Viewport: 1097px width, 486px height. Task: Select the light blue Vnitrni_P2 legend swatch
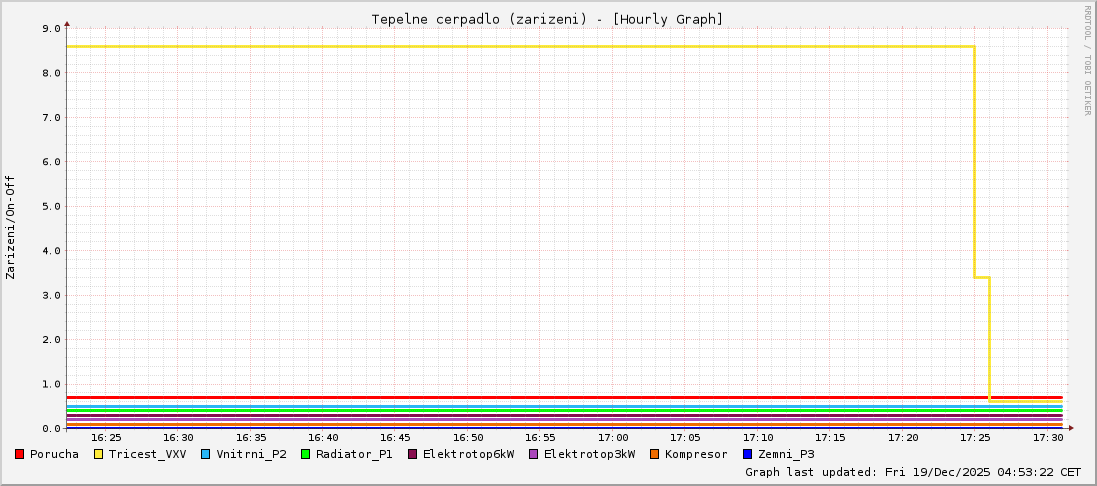pyautogui.click(x=206, y=454)
